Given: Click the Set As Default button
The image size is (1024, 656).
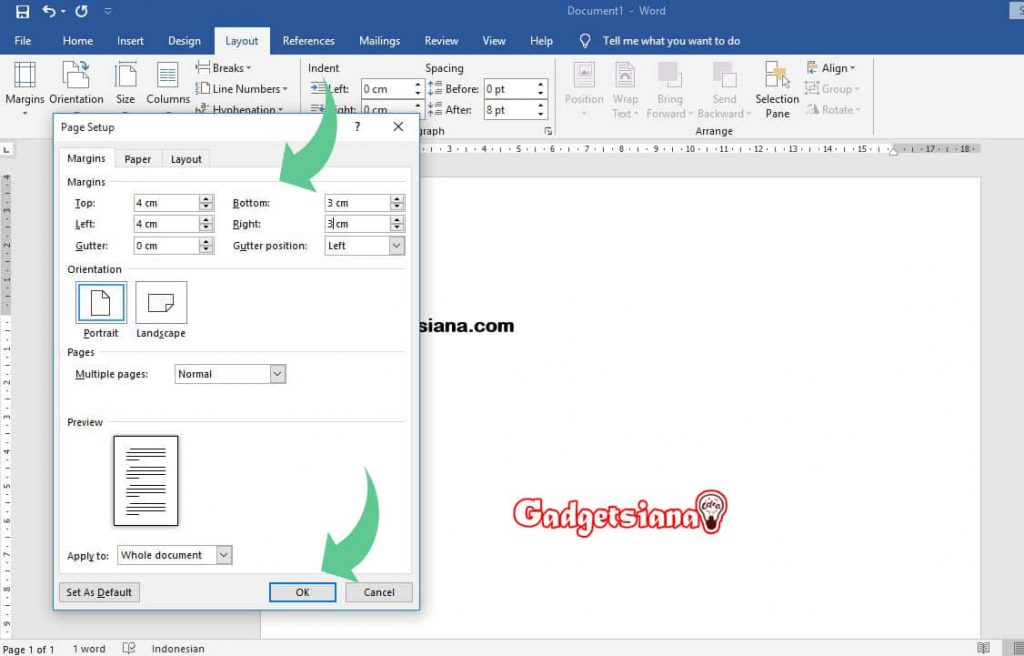Looking at the screenshot, I should tap(99, 592).
